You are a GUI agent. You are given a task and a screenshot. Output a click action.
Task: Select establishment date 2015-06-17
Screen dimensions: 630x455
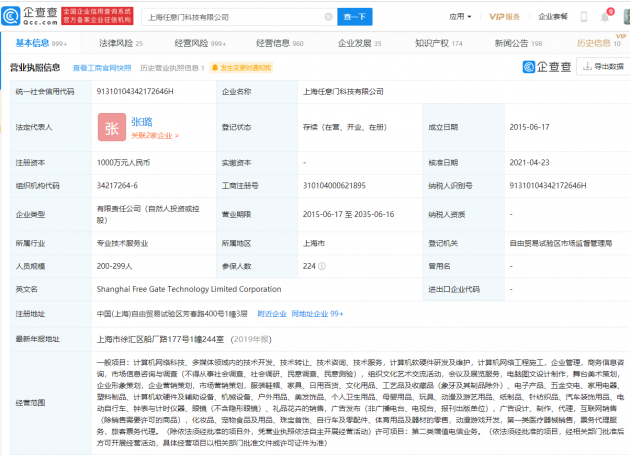click(x=529, y=127)
